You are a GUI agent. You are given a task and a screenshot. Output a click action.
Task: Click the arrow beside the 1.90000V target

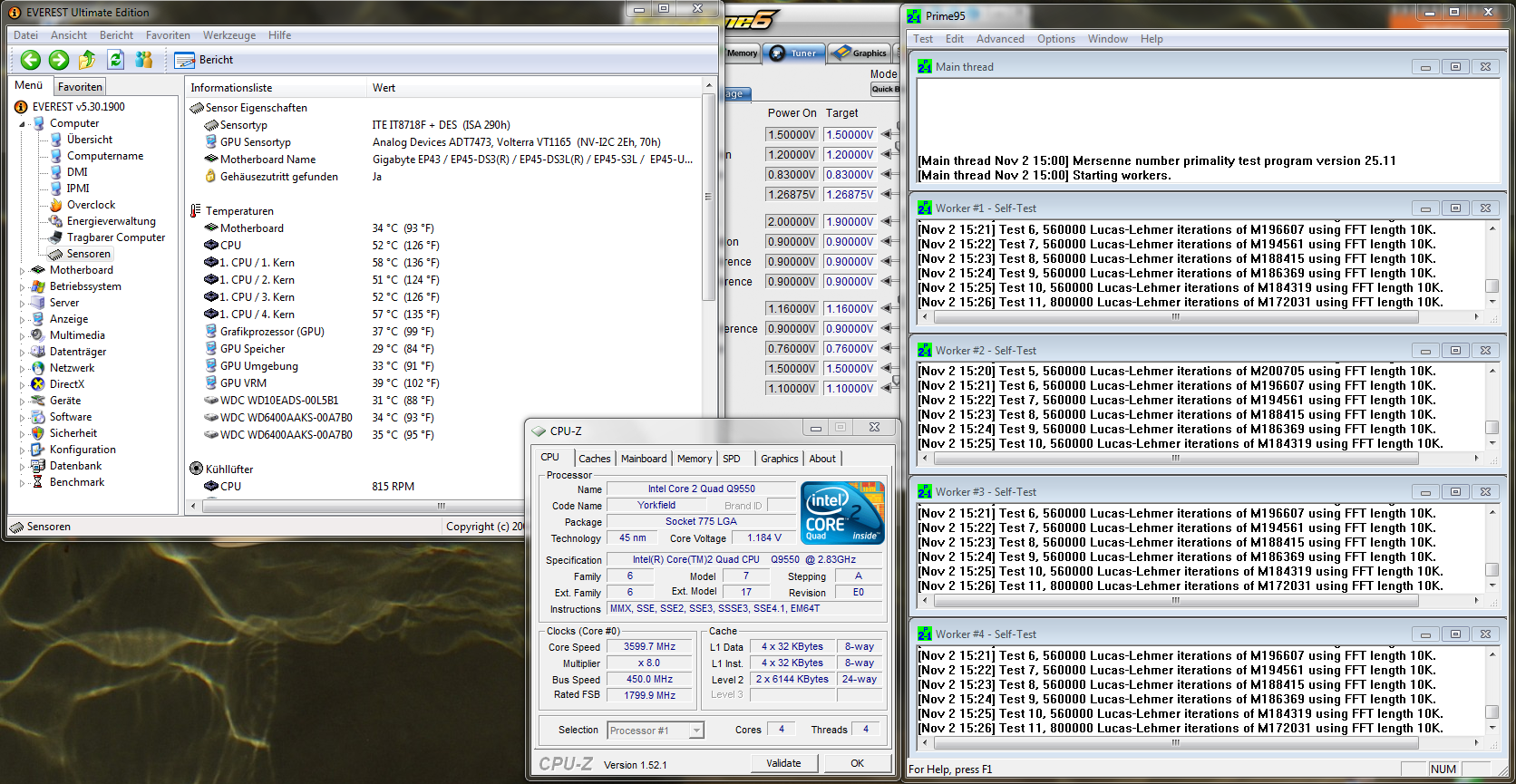coord(887,222)
